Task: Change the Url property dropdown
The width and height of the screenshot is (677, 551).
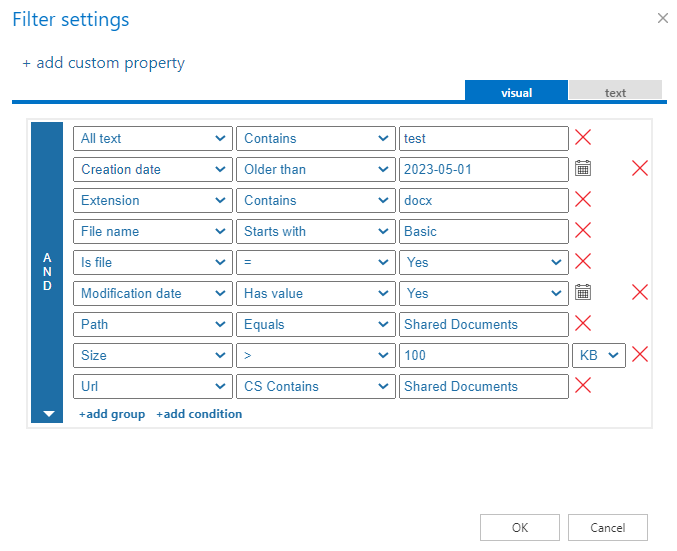Action: click(153, 386)
